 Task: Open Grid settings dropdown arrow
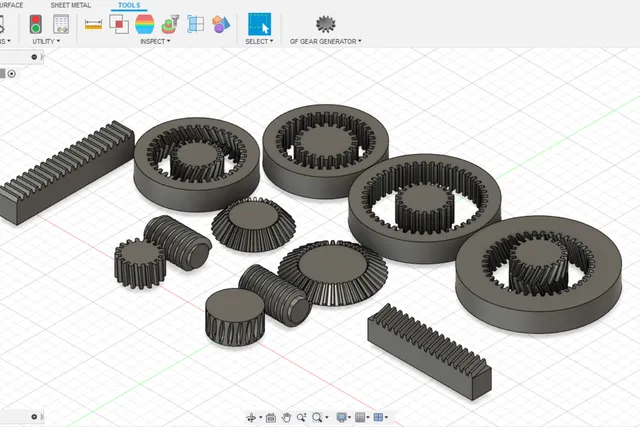(368, 417)
